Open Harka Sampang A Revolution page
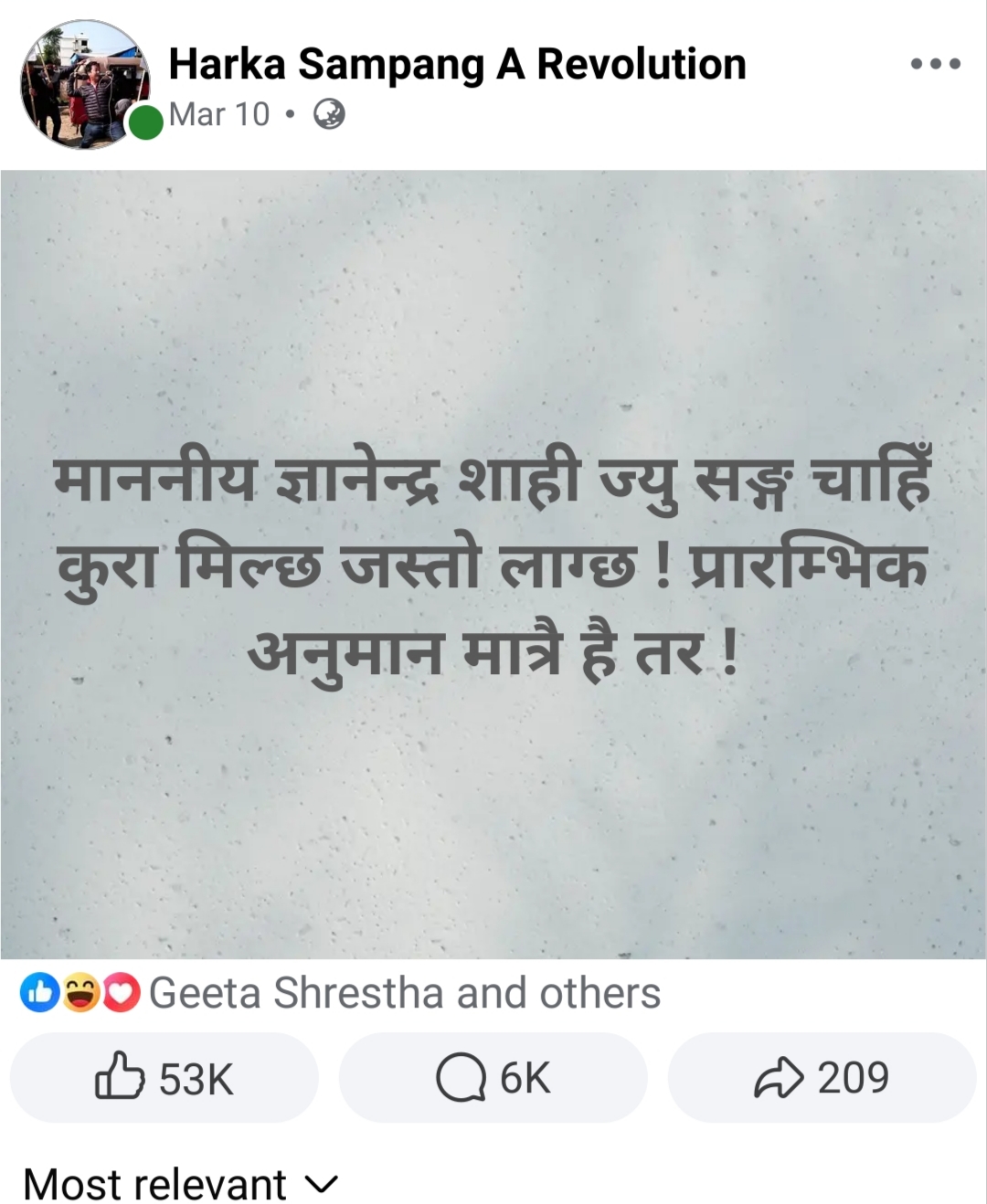 click(x=457, y=64)
